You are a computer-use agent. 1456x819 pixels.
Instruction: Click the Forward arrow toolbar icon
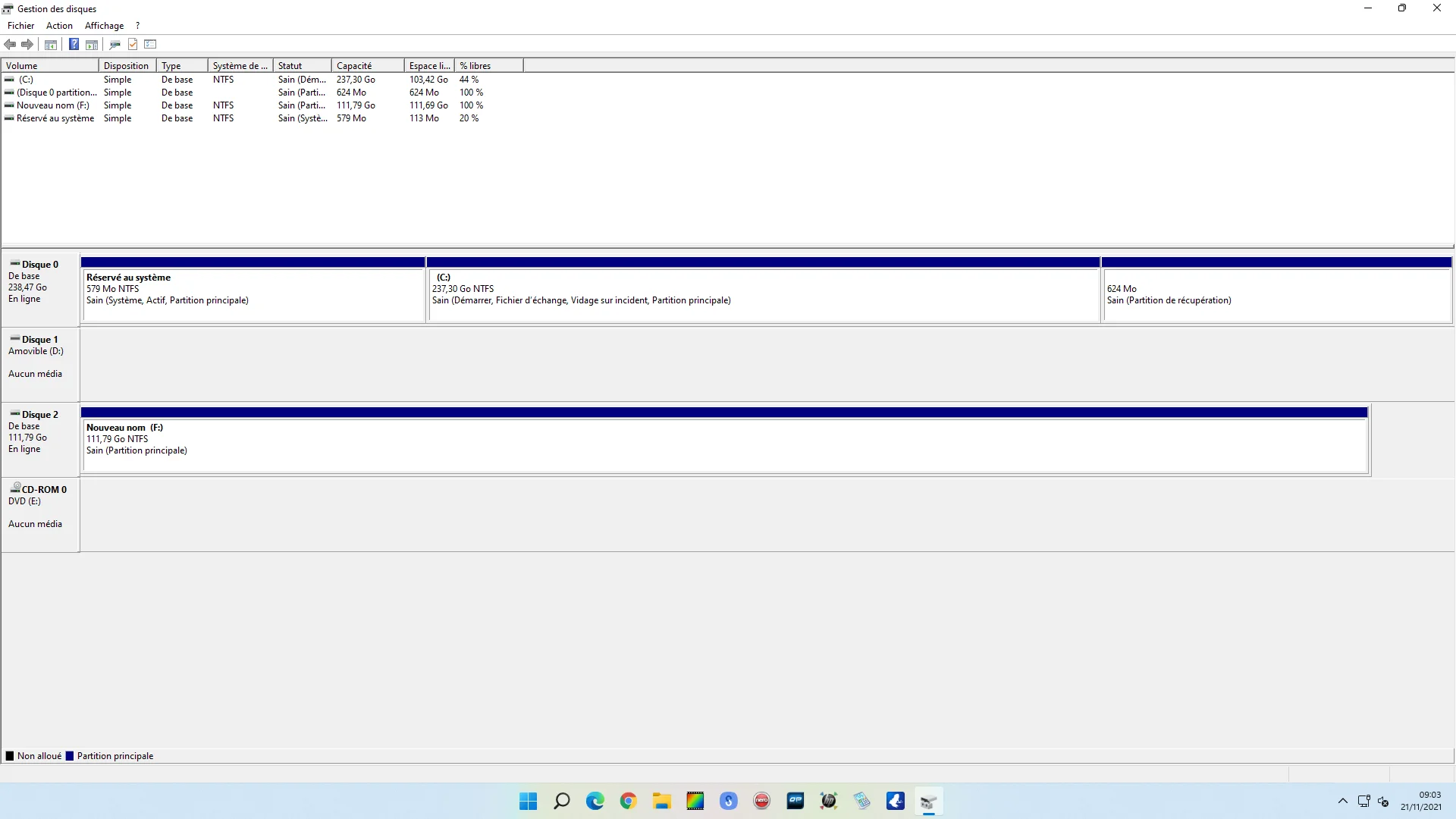27,44
